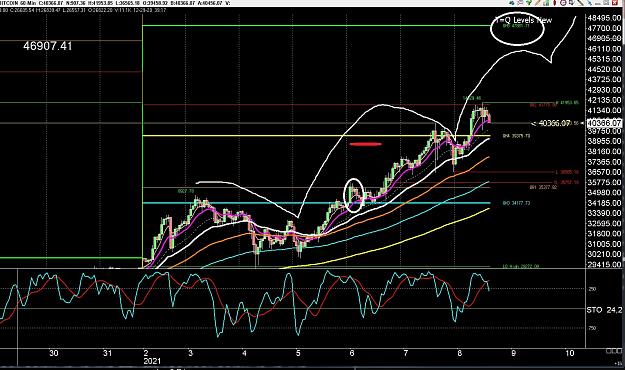Click the horizontal cyan level line
625x370 pixels.
(316, 203)
